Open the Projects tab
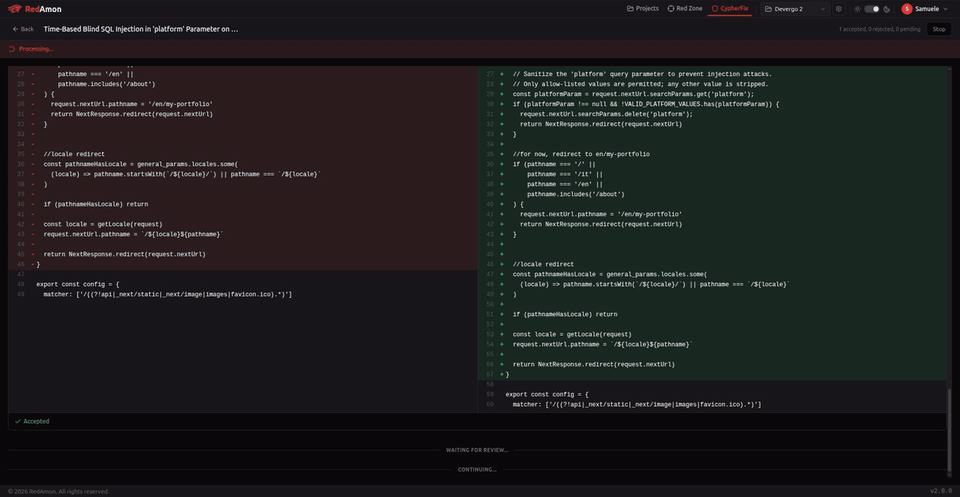The width and height of the screenshot is (960, 497). pos(643,9)
